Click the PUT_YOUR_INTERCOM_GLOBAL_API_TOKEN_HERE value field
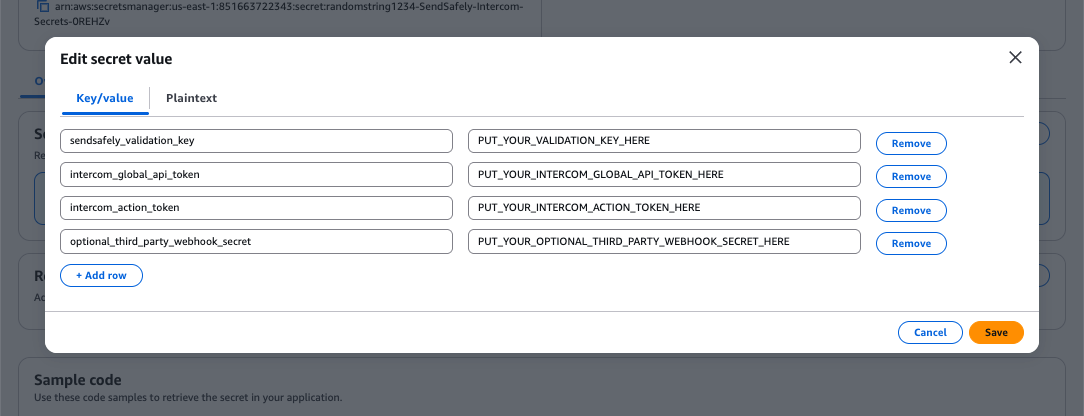This screenshot has width=1084, height=416. coord(664,175)
